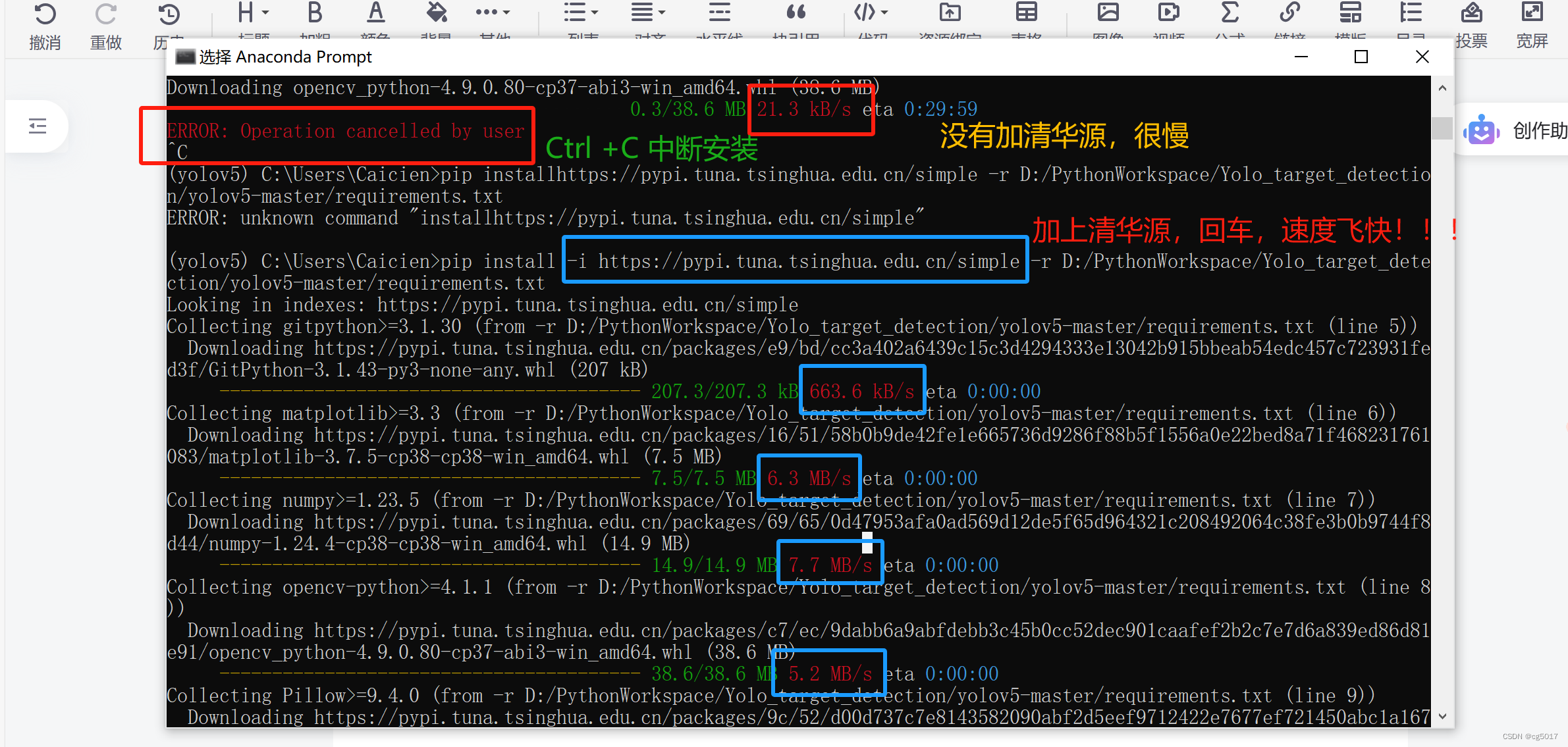
Task: Select the background paint bucket icon
Action: [436, 13]
